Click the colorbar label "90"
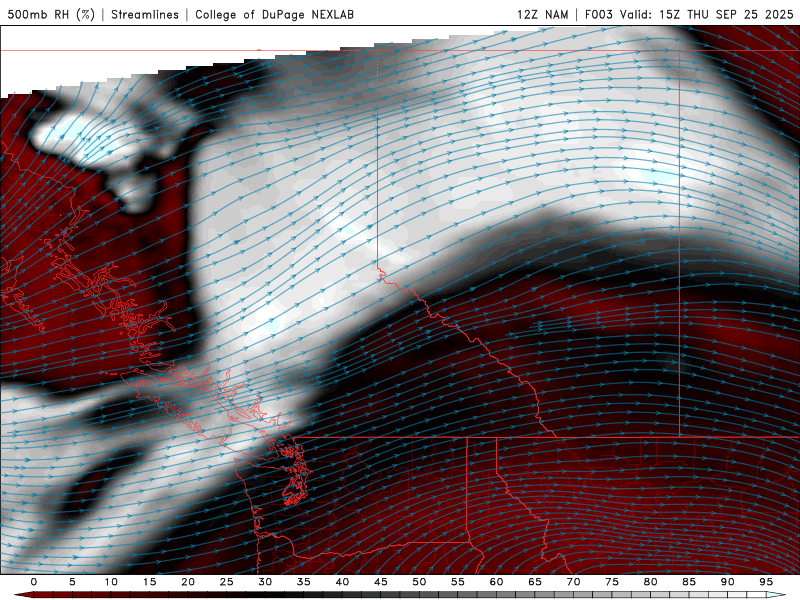The image size is (800, 600). (727, 582)
